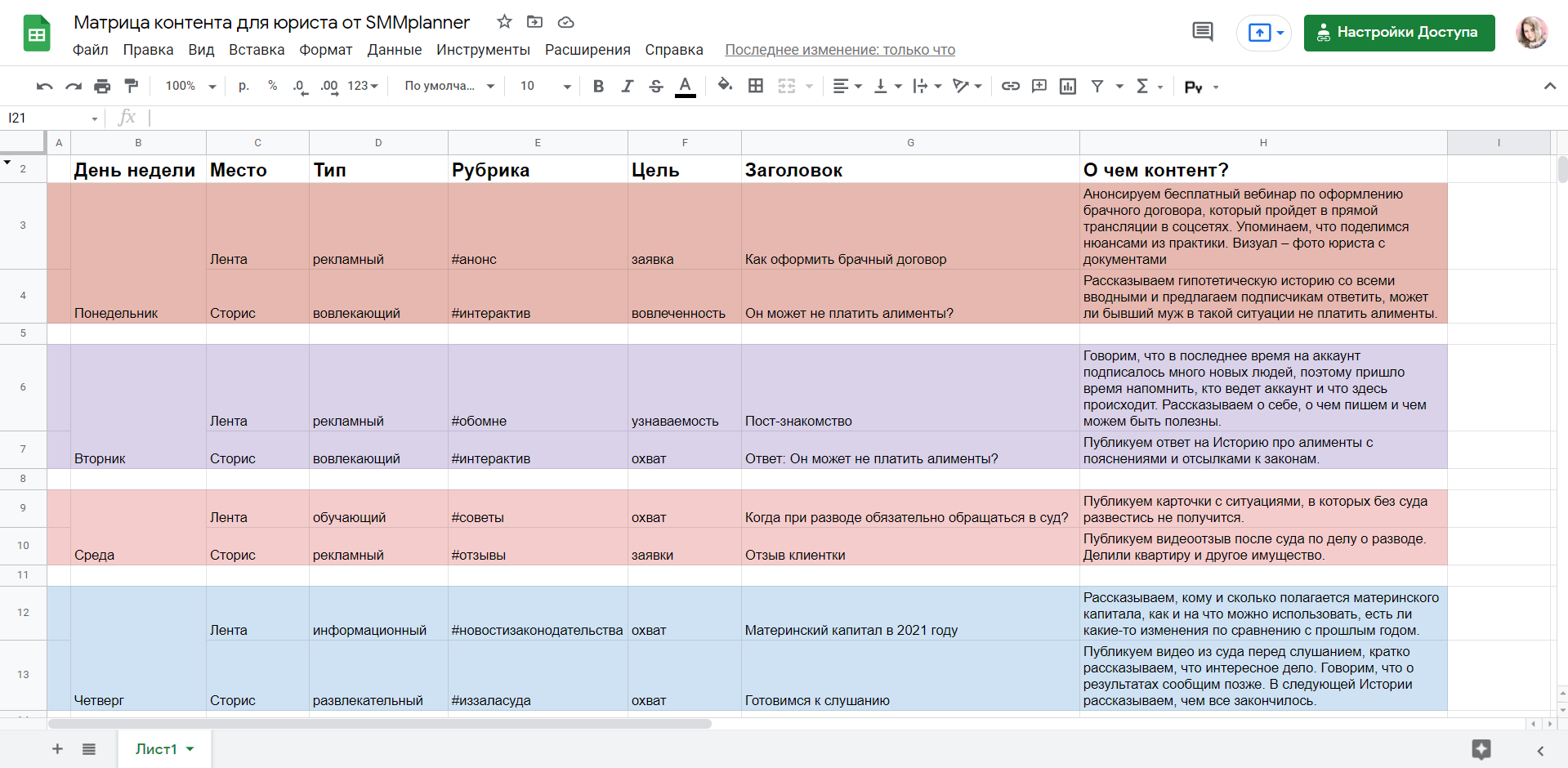Image resolution: width=1568 pixels, height=768 pixels.
Task: Activate the paint format roller icon
Action: pyautogui.click(x=131, y=86)
